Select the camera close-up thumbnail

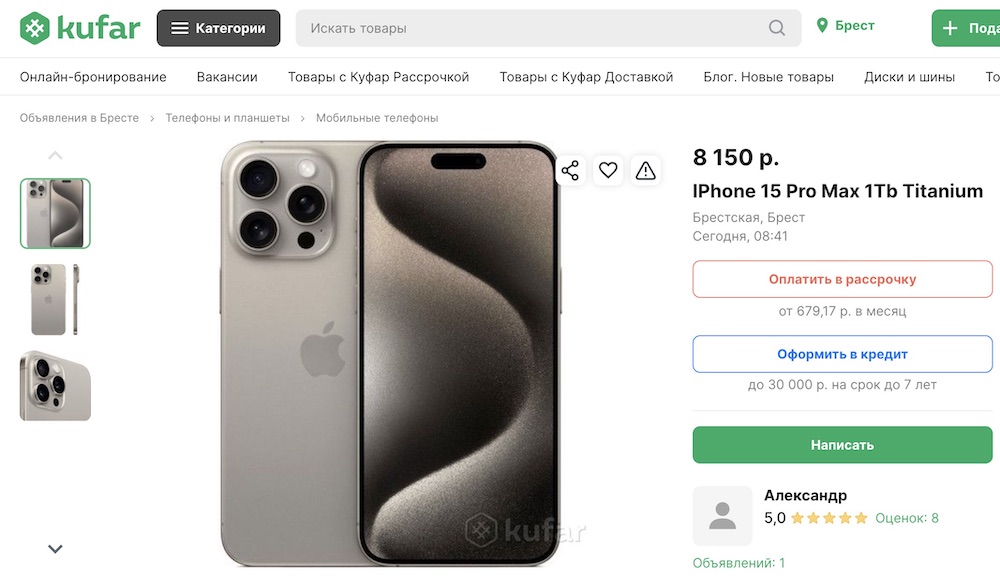(55, 386)
